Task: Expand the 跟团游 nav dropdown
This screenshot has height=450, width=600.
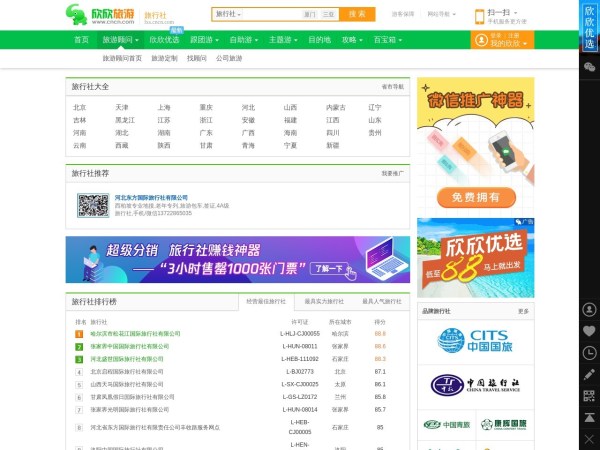Action: (204, 40)
